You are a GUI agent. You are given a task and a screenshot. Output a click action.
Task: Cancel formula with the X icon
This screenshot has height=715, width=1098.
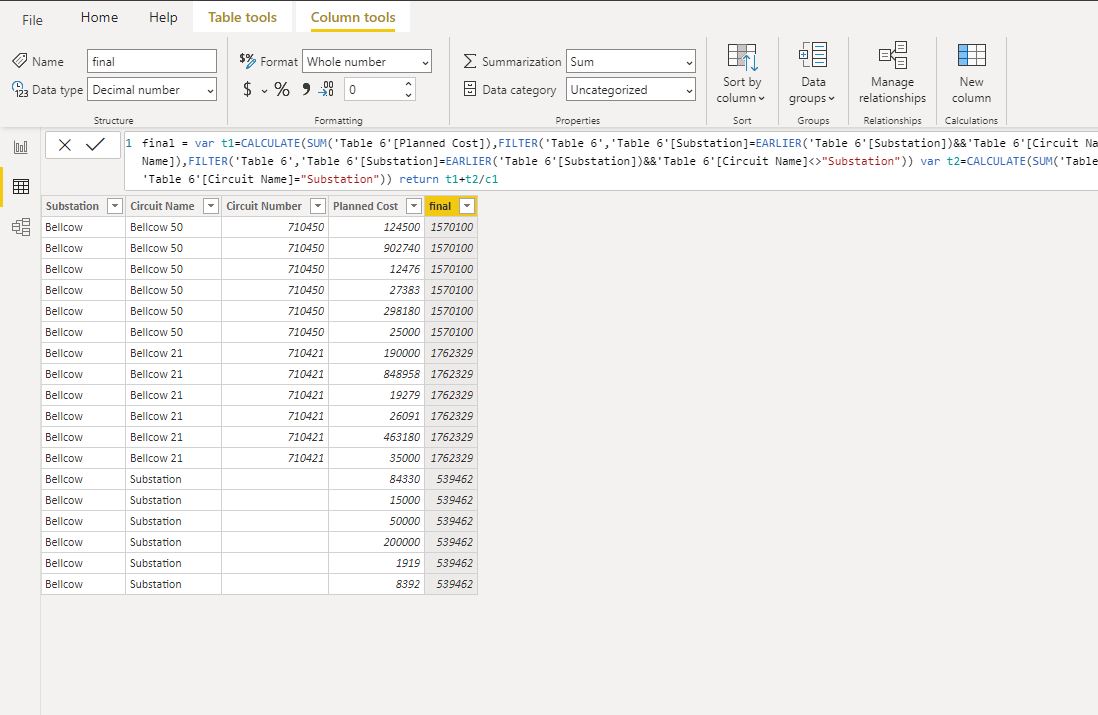pos(64,145)
